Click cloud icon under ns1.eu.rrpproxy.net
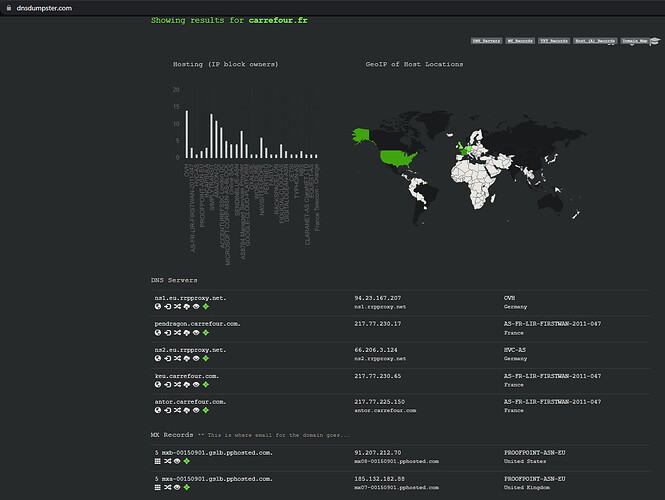Viewport: 665px width, 500px height. [x=187, y=307]
